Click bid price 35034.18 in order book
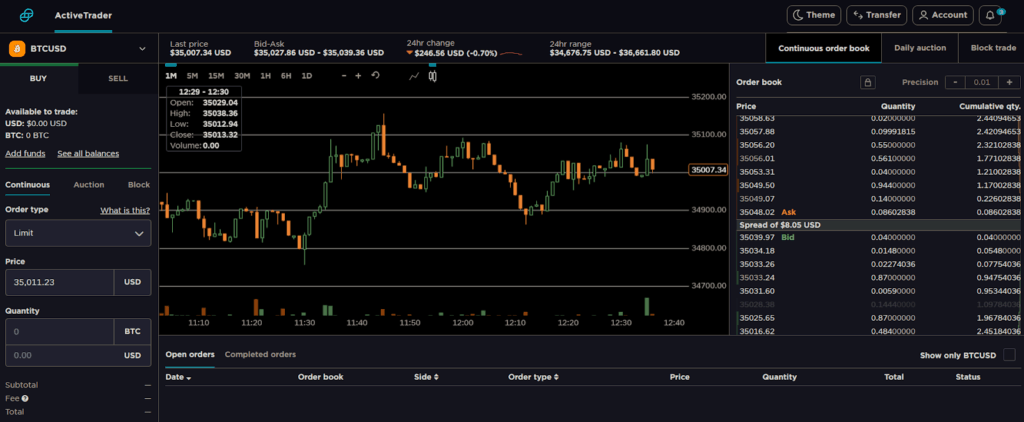The height and width of the screenshot is (422, 1024). point(757,251)
